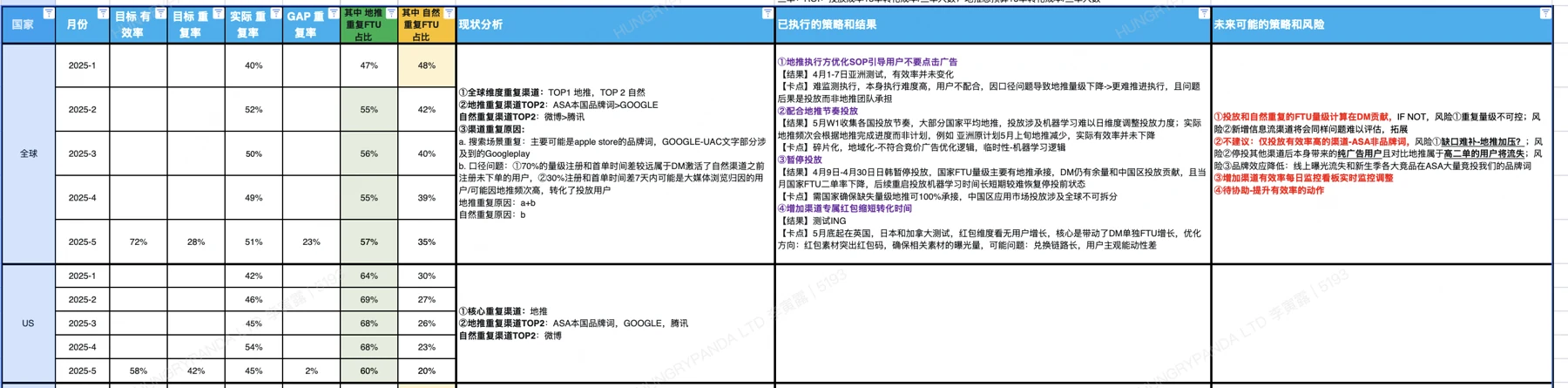Click red line ④待协助-提升有效率的动作
Image resolution: width=1568 pixels, height=388 pixels.
point(1269,190)
